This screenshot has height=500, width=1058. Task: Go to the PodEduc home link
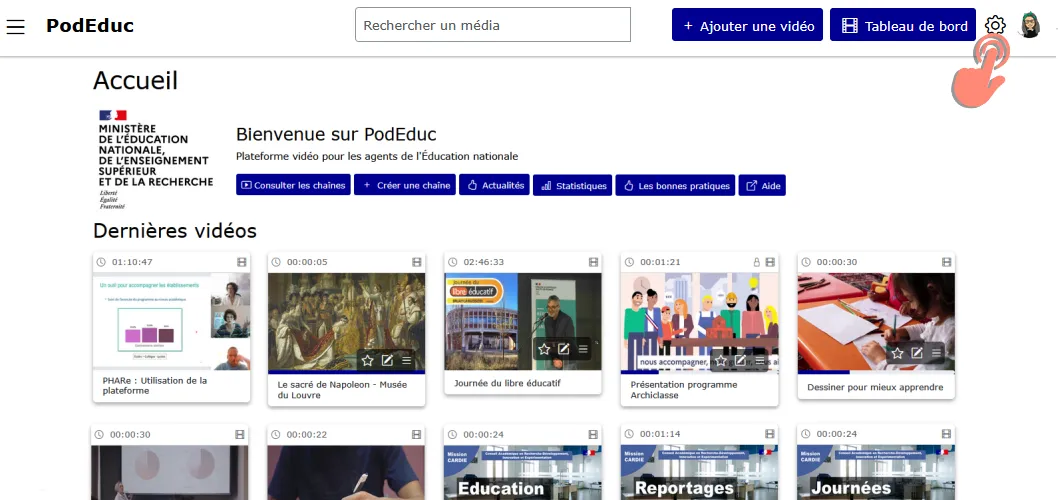point(90,26)
